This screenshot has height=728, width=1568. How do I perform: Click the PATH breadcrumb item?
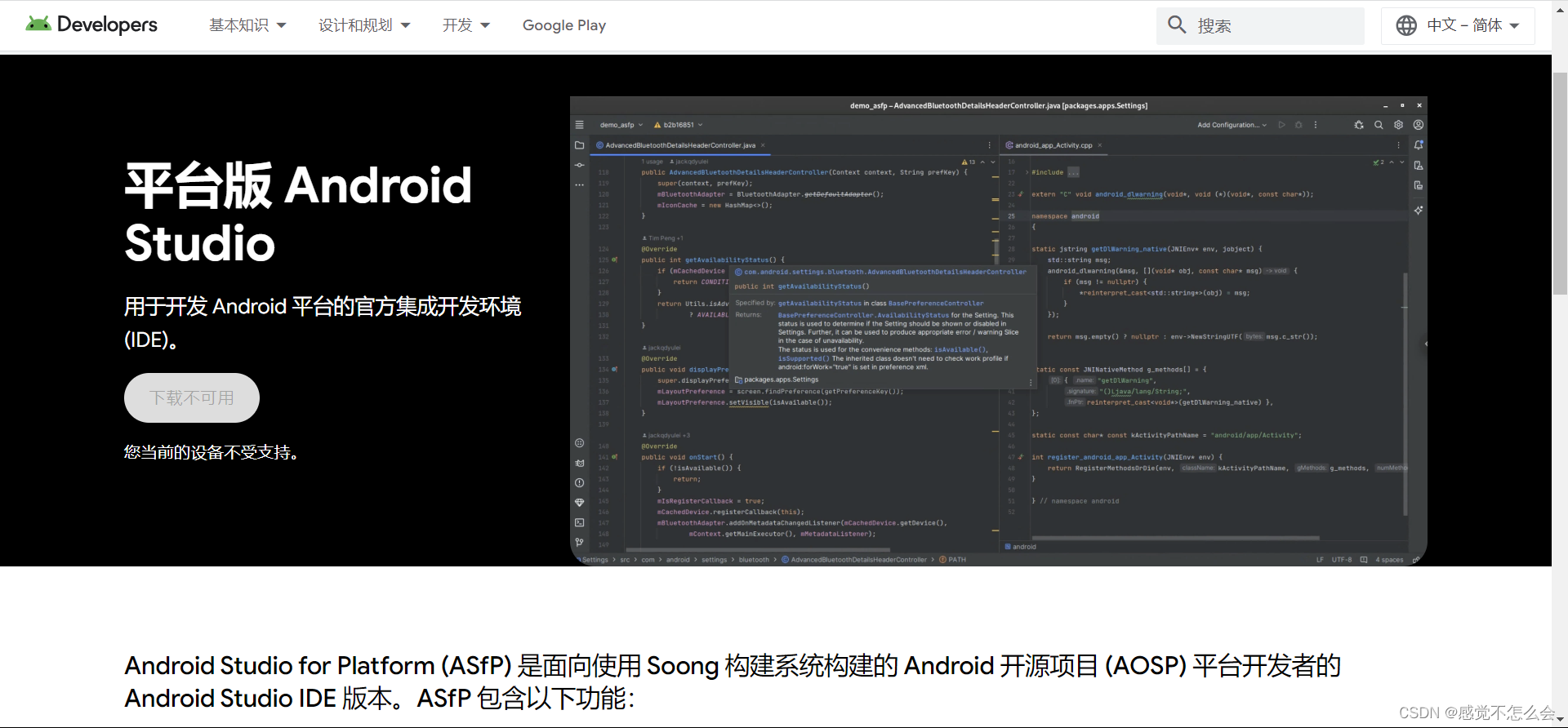click(953, 560)
